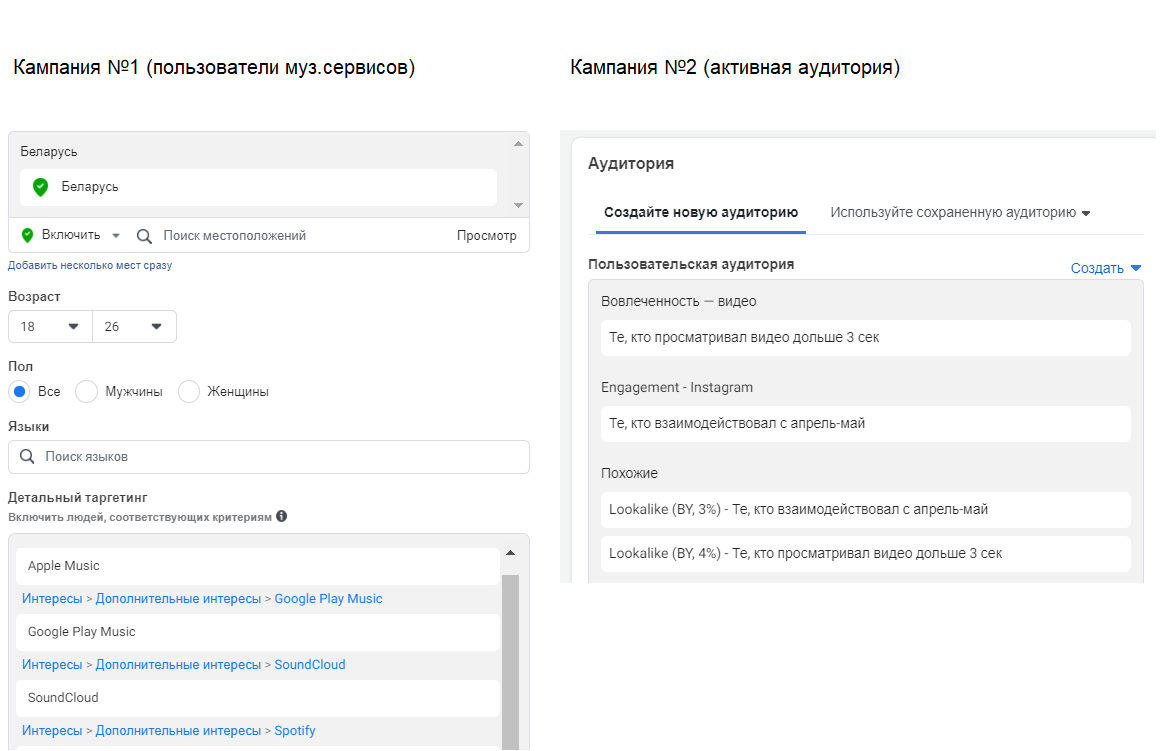Click the SoundCloud breadcrumb link
1160x751 pixels.
pyautogui.click(x=310, y=664)
